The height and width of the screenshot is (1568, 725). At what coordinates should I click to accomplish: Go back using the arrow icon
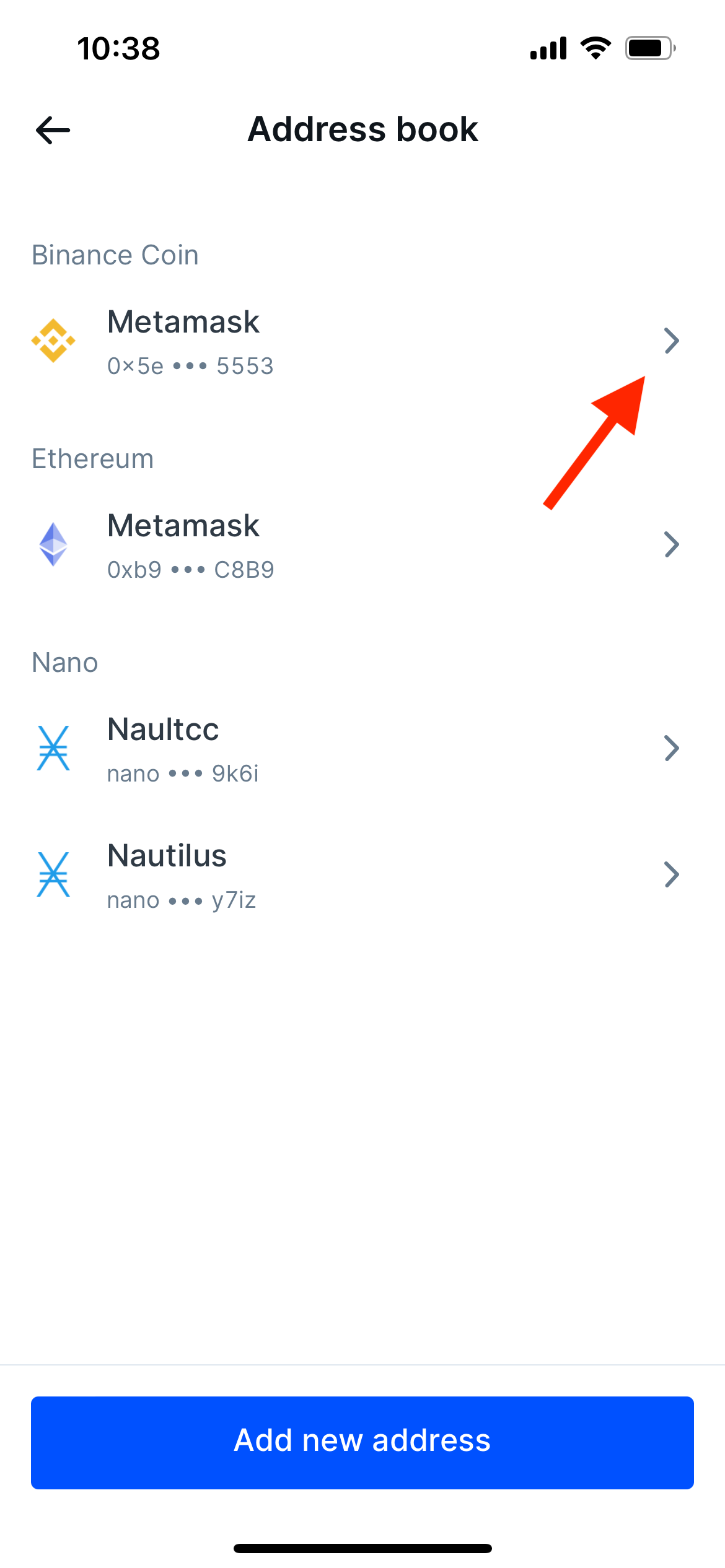point(53,130)
